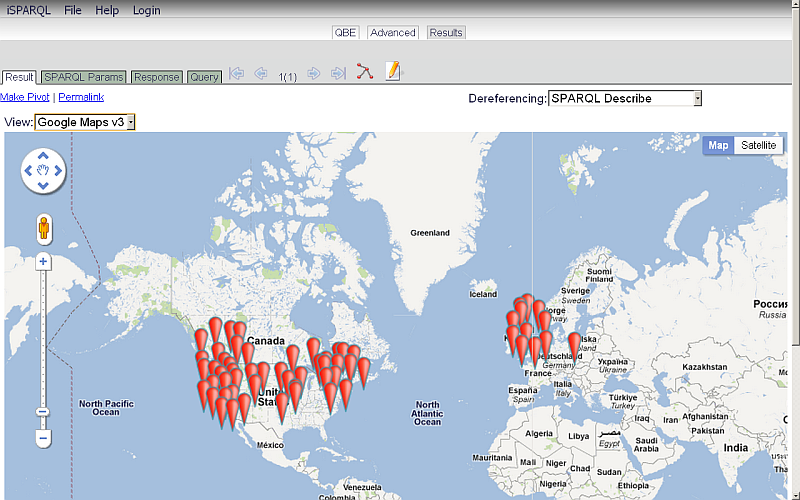
Task: Click the Street View pegman icon
Action: pyautogui.click(x=44, y=228)
